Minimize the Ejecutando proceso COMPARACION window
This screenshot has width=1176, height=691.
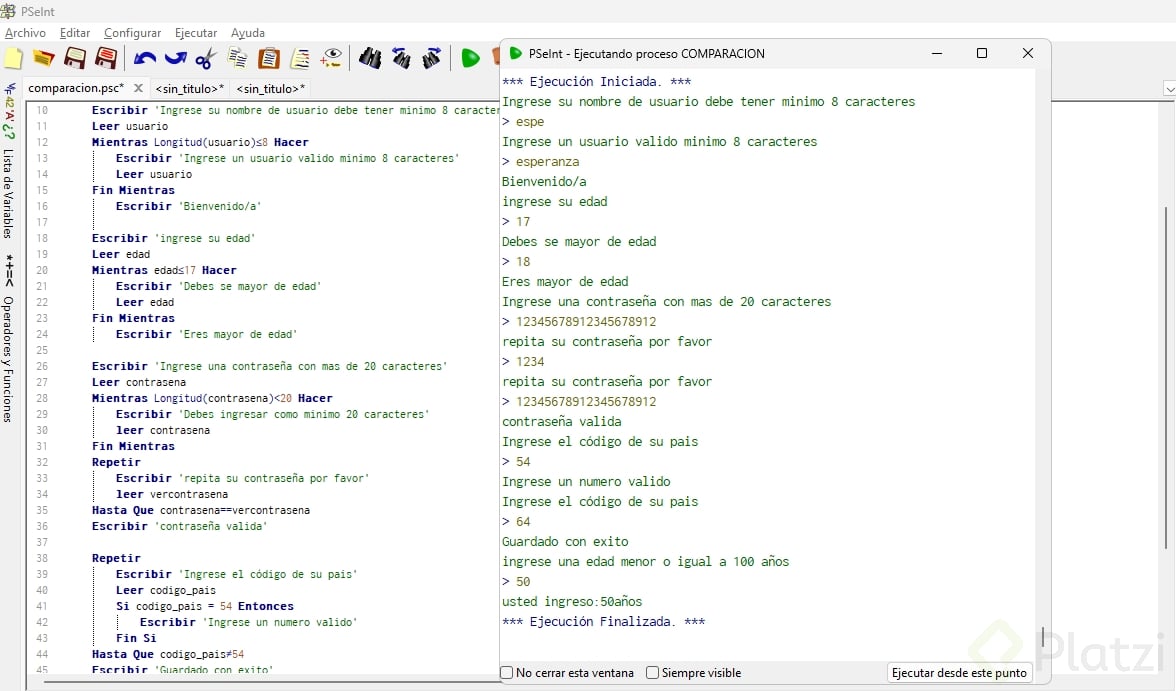pos(937,53)
